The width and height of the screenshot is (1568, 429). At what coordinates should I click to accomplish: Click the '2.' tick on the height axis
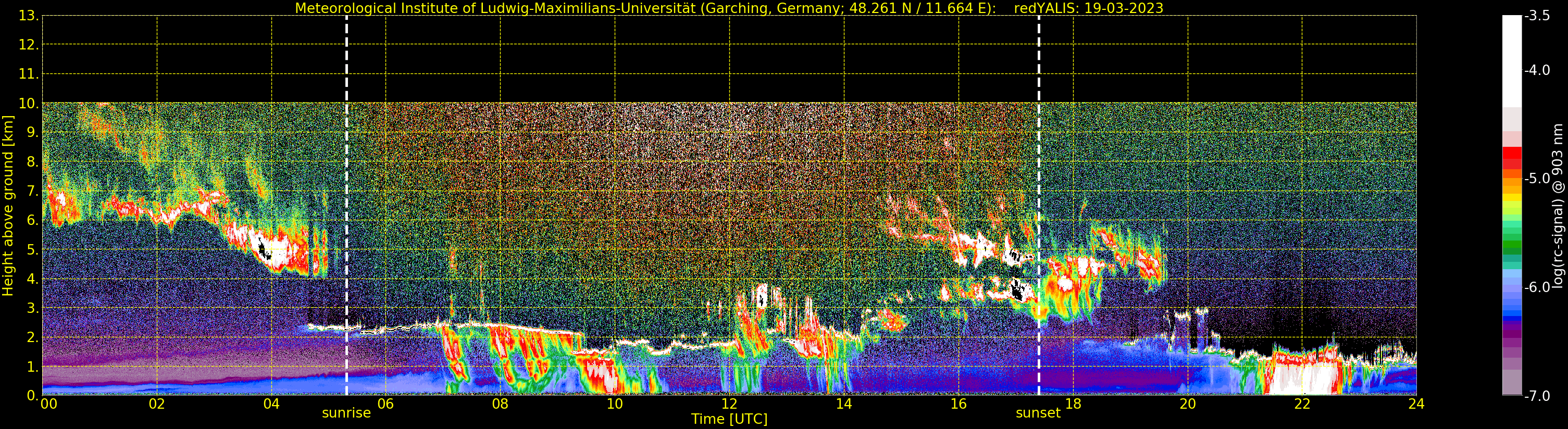33,337
